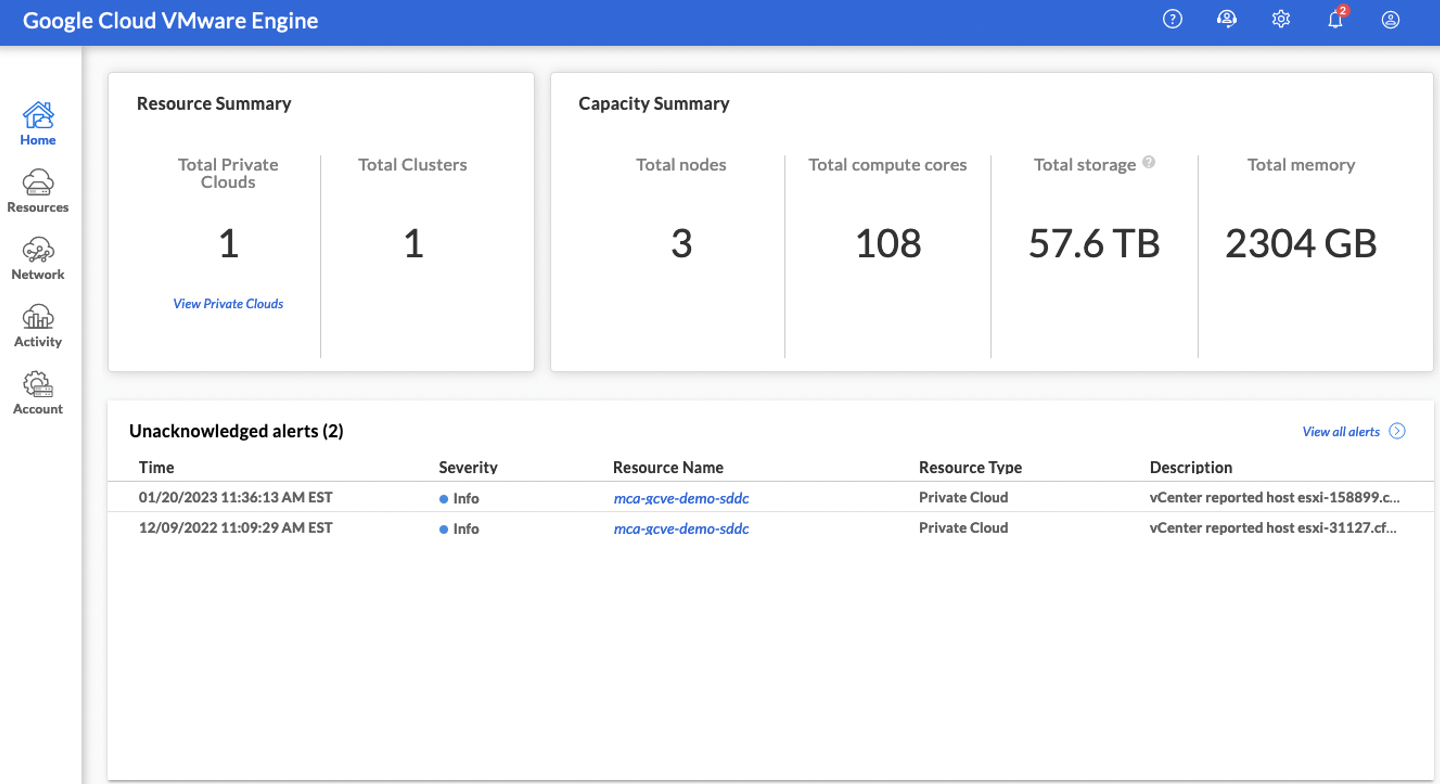Open mca-gcve-demo-sddc link in 12/09/2022 alert

[681, 528]
